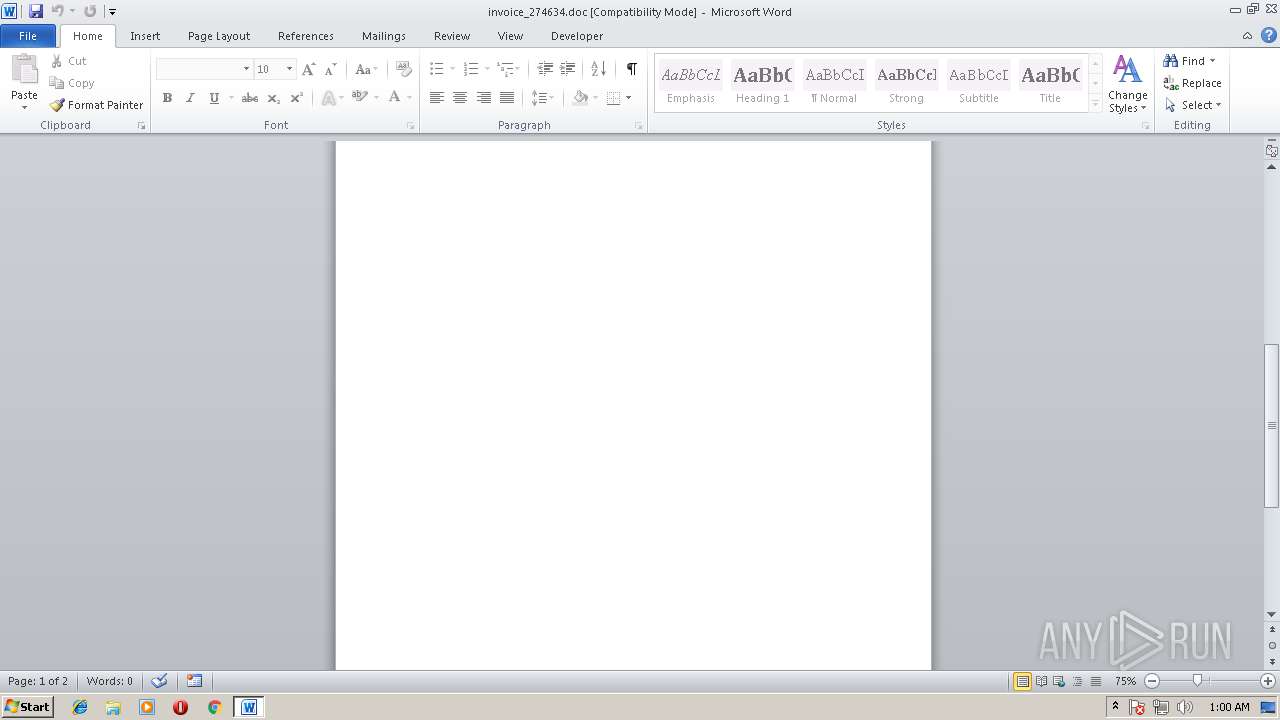Click the zoom slider handle
Viewport: 1280px width, 720px height.
tap(1197, 681)
